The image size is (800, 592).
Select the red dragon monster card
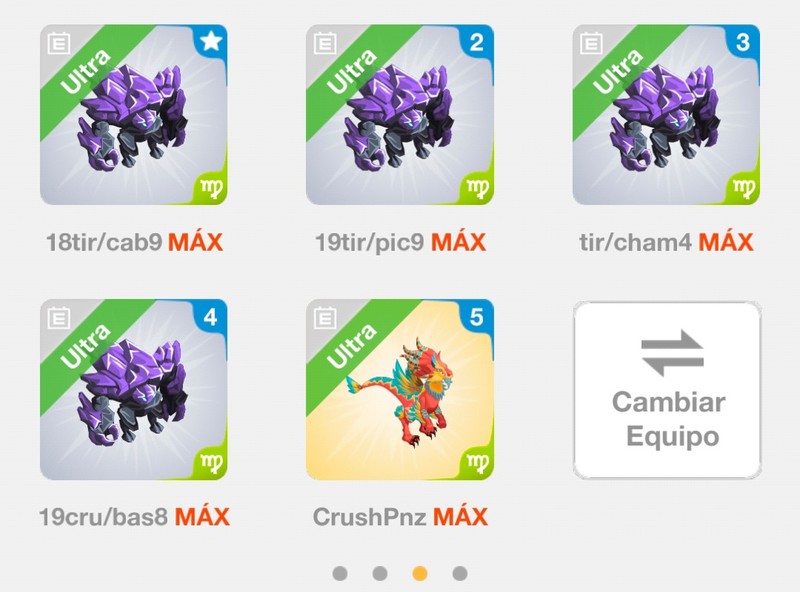[400, 389]
